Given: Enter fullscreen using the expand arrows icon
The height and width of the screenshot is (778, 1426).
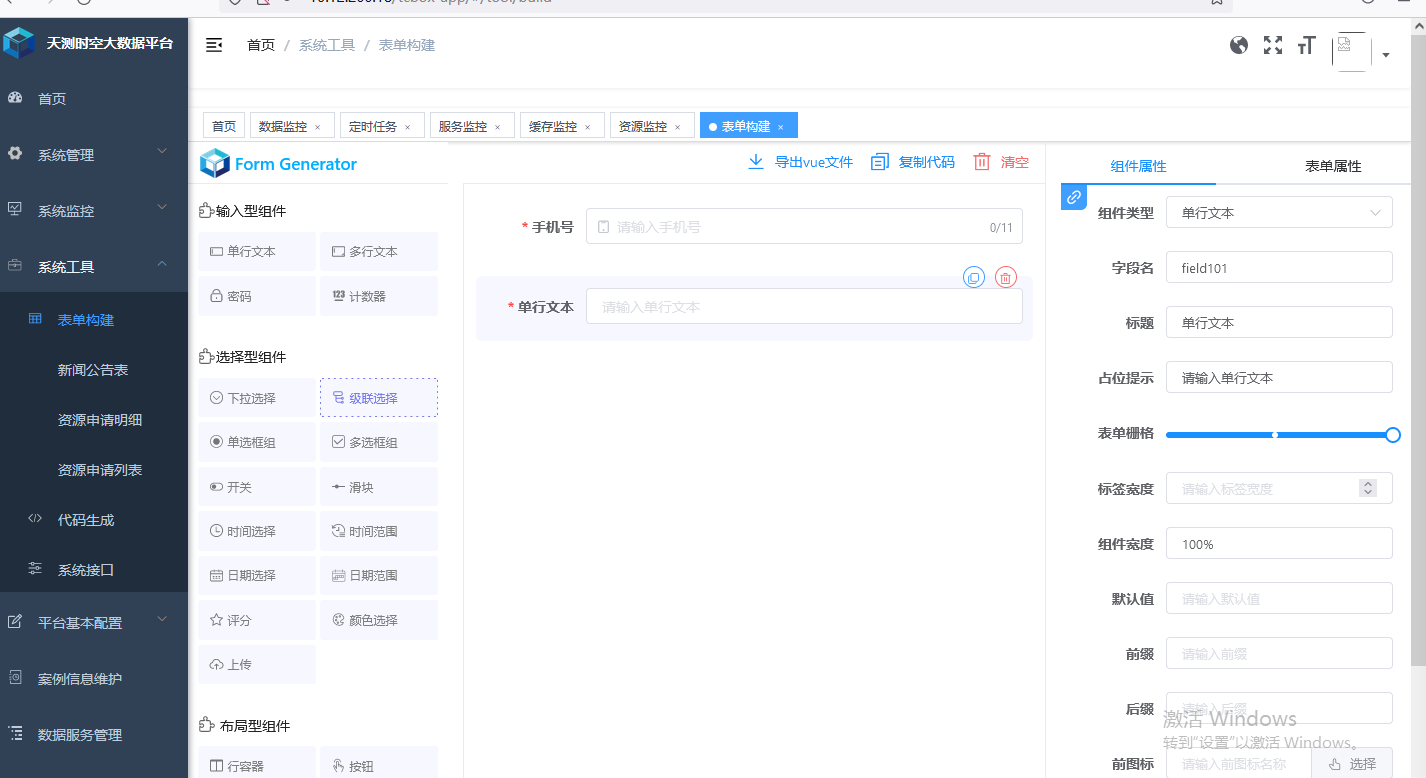Looking at the screenshot, I should click(1272, 45).
